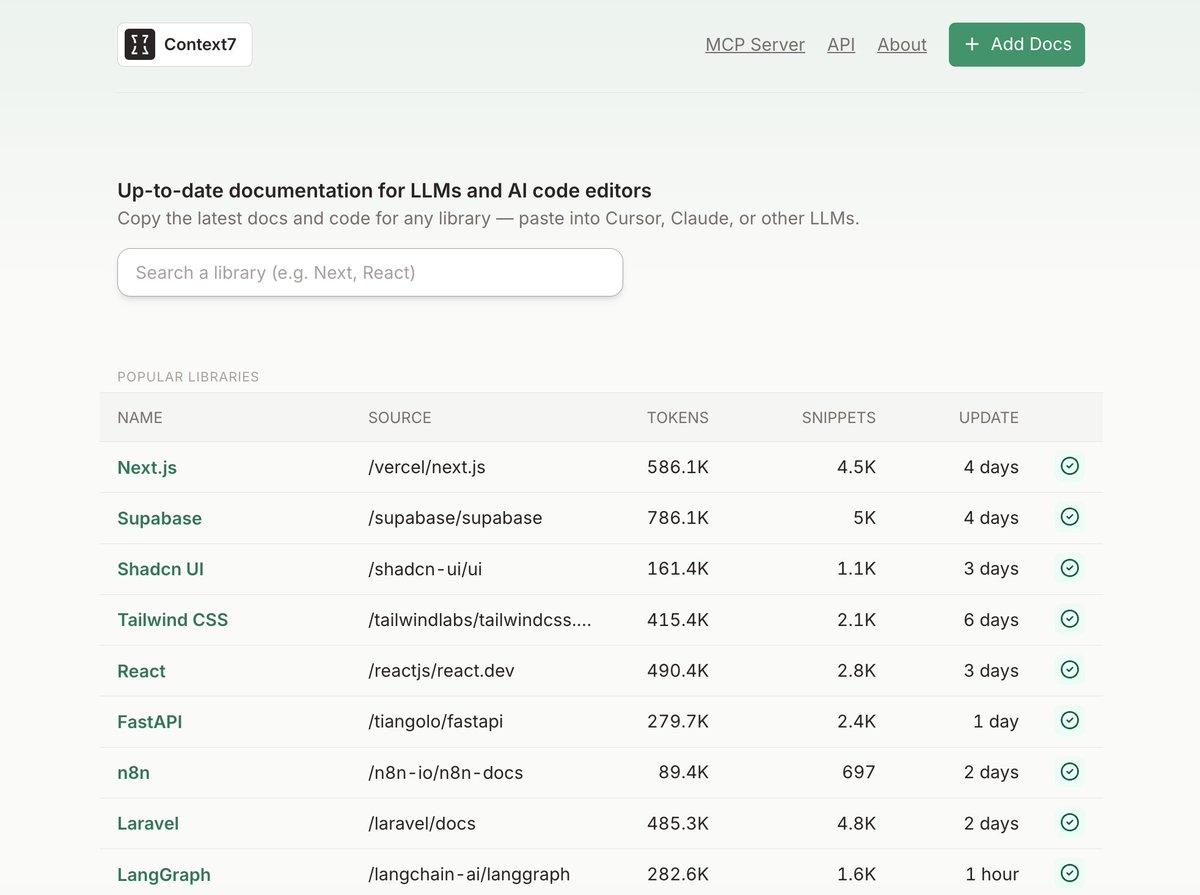
Task: Click source /langchain-ai/langgraph
Action: (469, 875)
